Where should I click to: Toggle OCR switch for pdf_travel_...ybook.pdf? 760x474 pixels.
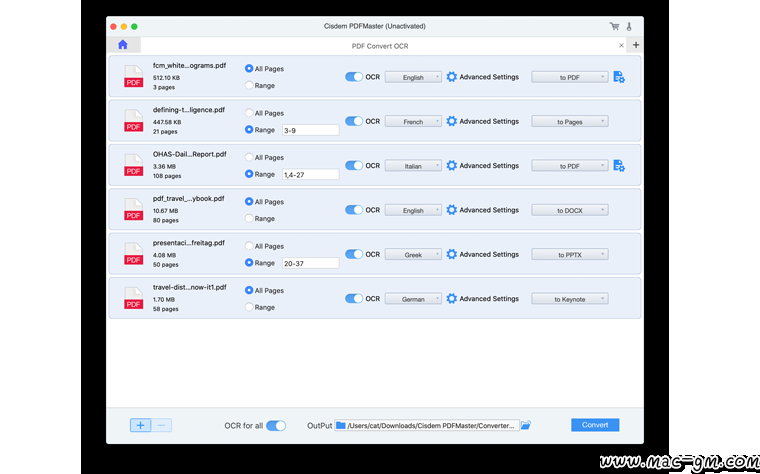[x=354, y=210]
